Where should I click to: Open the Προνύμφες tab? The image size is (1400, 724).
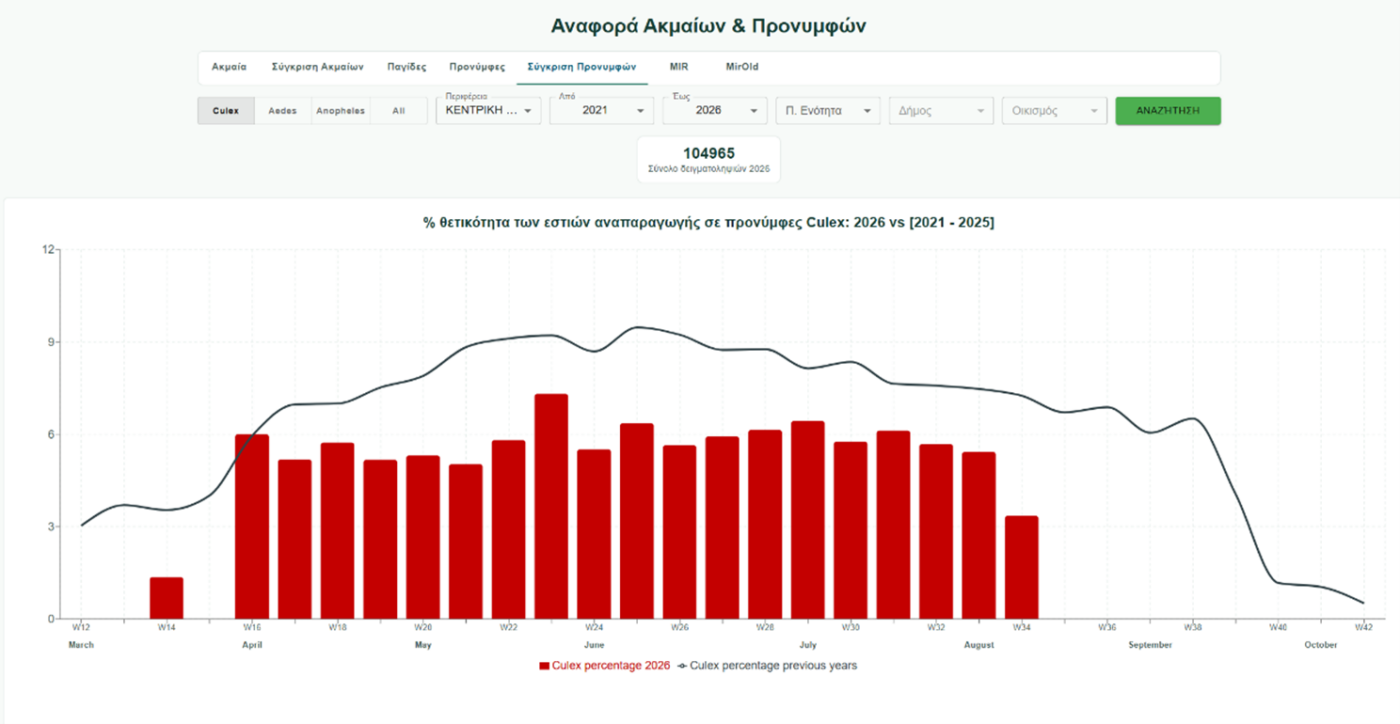pos(477,67)
